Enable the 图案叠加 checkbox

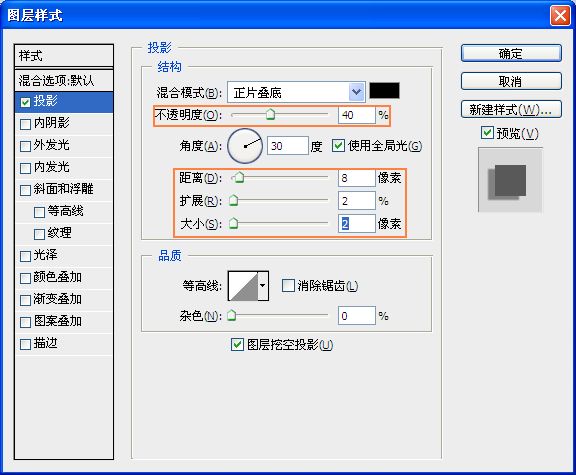[x=25, y=322]
